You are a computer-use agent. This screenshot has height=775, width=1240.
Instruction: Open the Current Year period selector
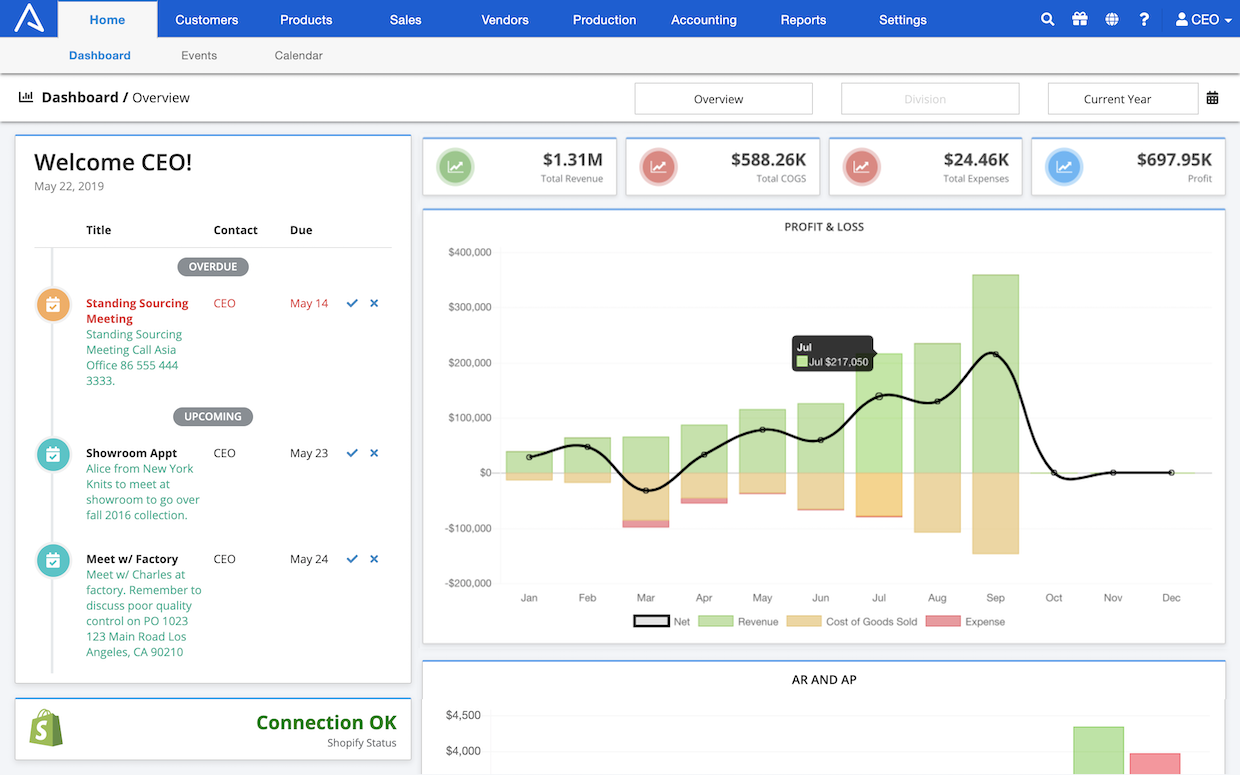(1123, 98)
